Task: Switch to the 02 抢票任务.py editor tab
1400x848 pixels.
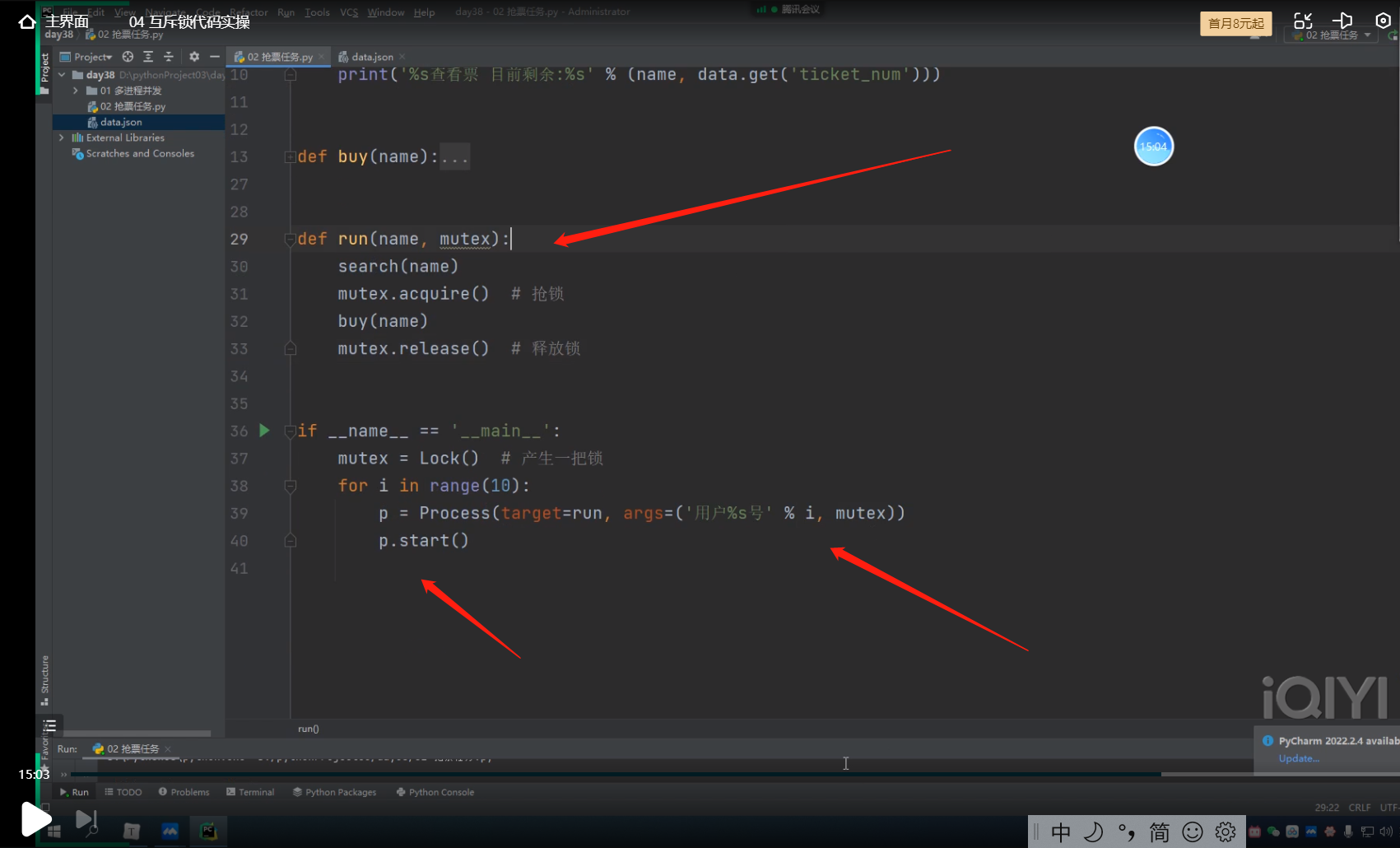Action: pyautogui.click(x=279, y=57)
